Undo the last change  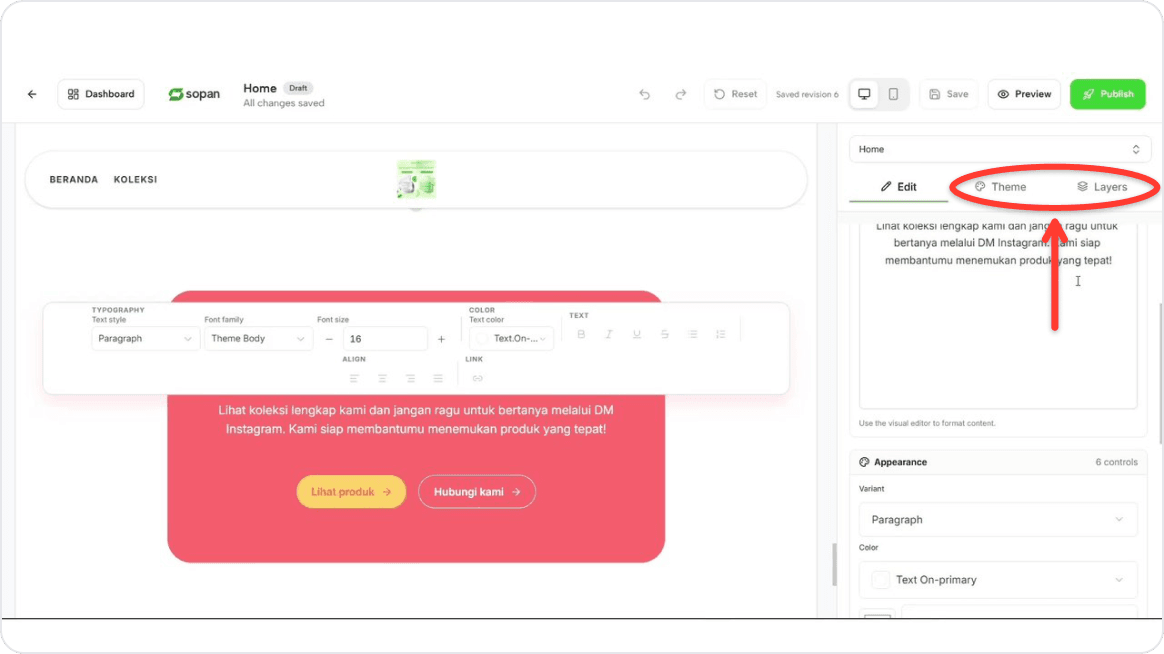(x=644, y=94)
